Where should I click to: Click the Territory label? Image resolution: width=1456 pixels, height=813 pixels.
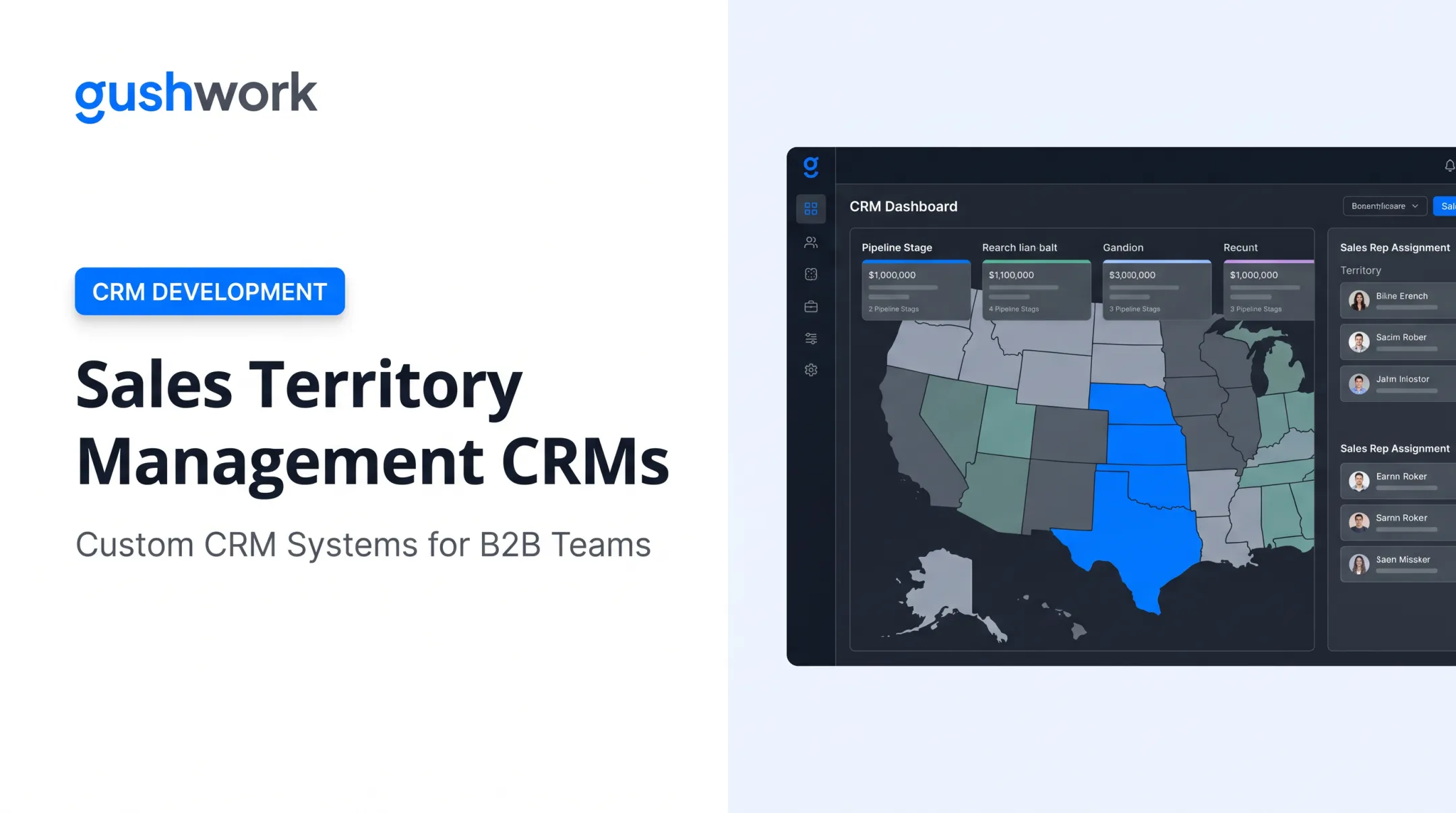click(x=1360, y=270)
